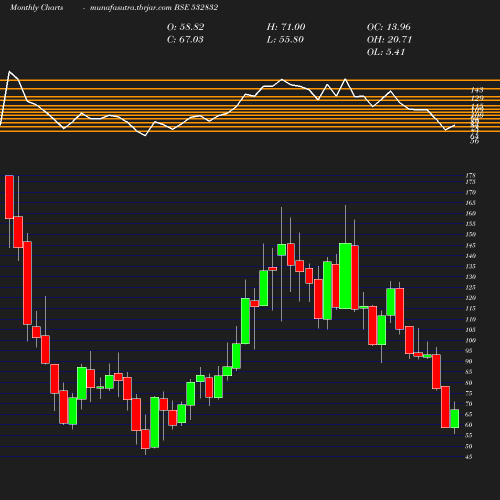
Task: Click the 120 price axis label
Action: 470,298
